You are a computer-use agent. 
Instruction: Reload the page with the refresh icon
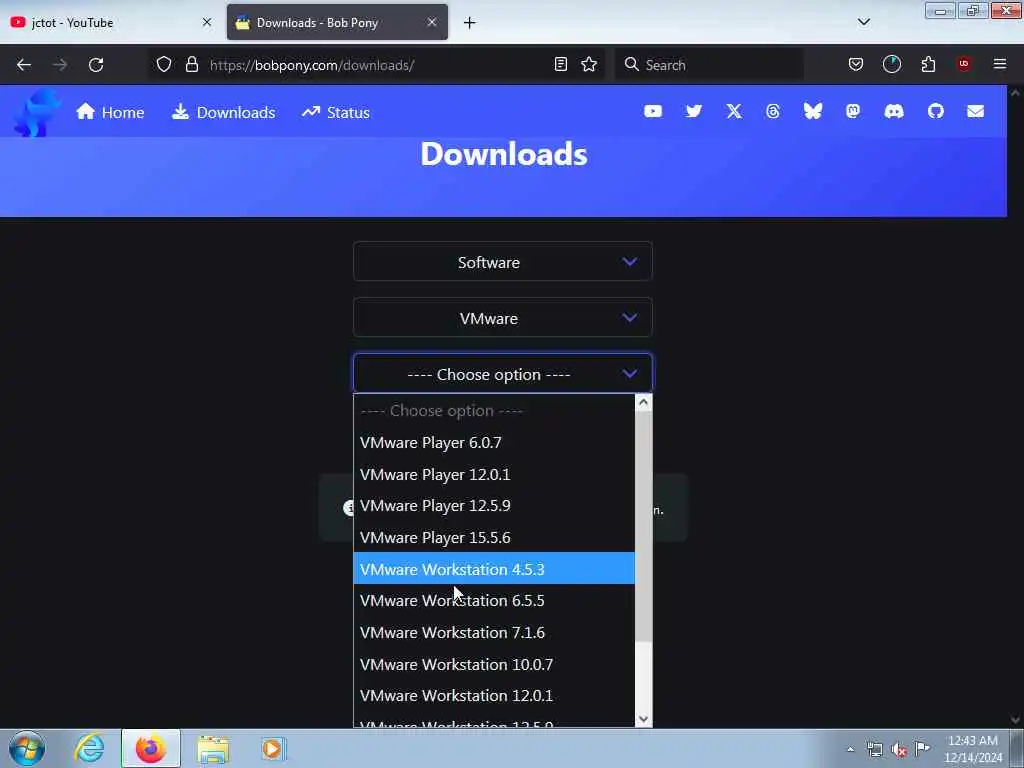[96, 65]
